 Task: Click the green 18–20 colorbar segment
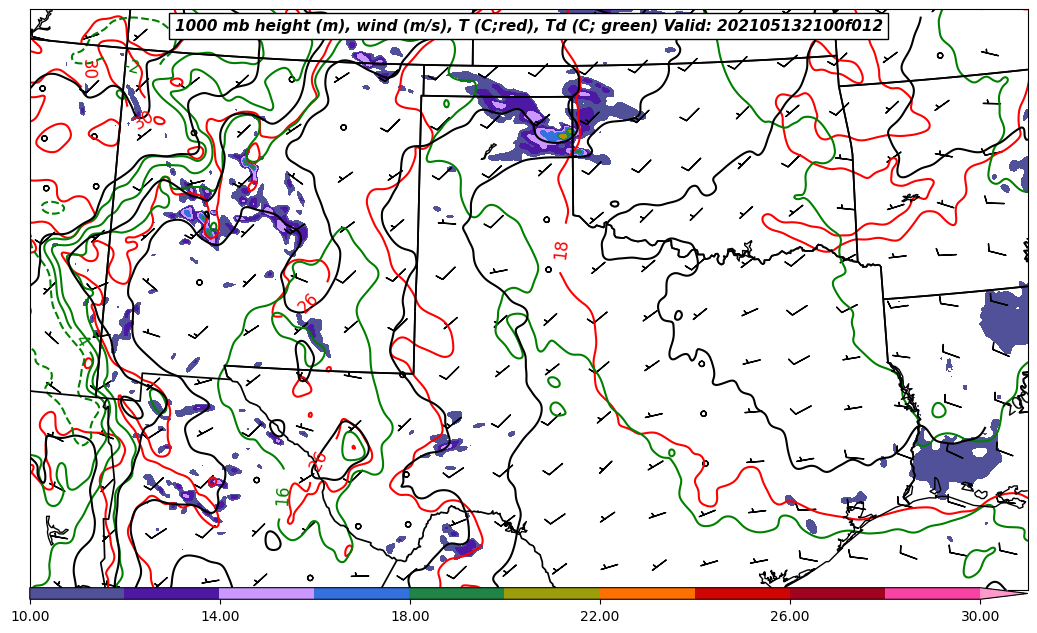[x=456, y=593]
